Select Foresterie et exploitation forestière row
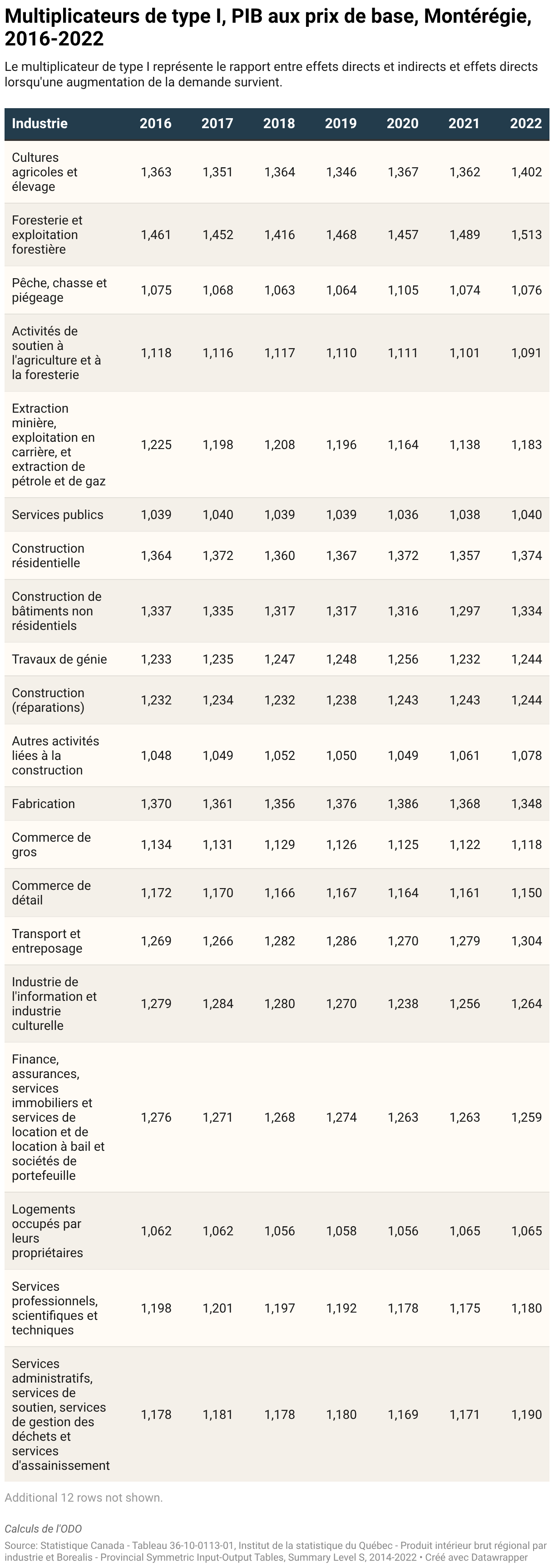Viewport: 554px width, 1568px height. pyautogui.click(x=277, y=235)
